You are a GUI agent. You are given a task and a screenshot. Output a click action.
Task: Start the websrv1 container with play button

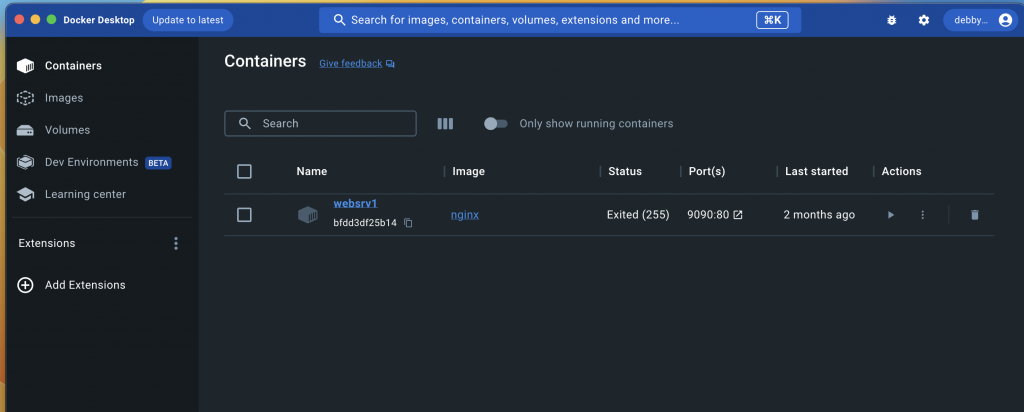coord(891,215)
